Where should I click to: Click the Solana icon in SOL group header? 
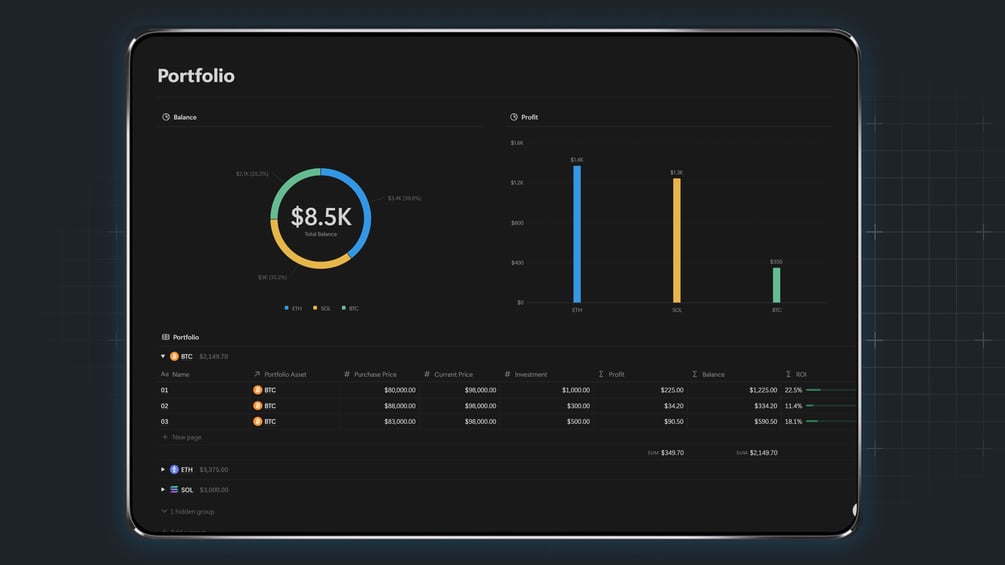(x=174, y=489)
